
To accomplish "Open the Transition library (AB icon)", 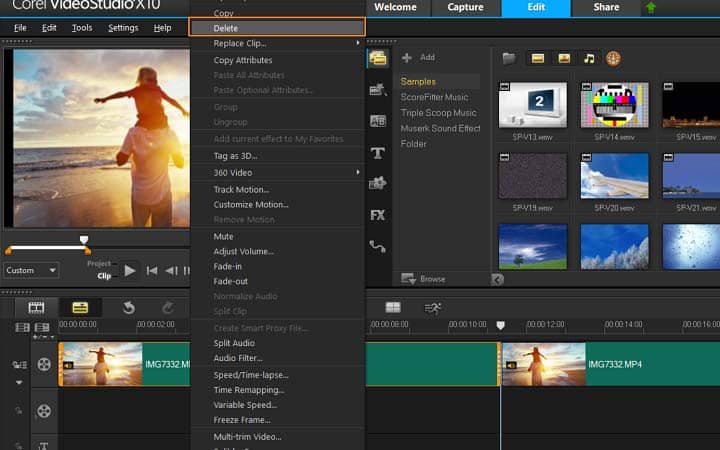I will pyautogui.click(x=378, y=121).
